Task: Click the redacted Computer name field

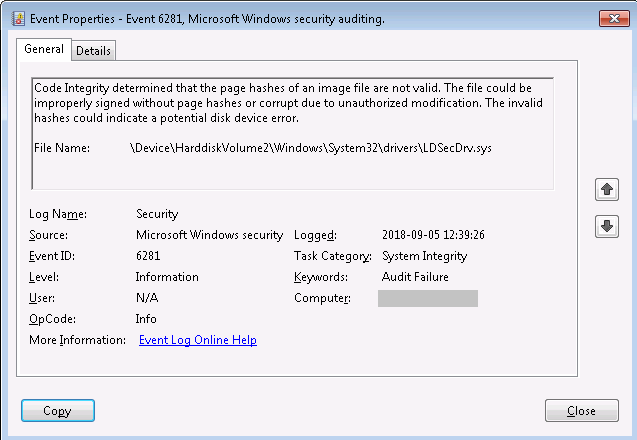Action: point(427,298)
